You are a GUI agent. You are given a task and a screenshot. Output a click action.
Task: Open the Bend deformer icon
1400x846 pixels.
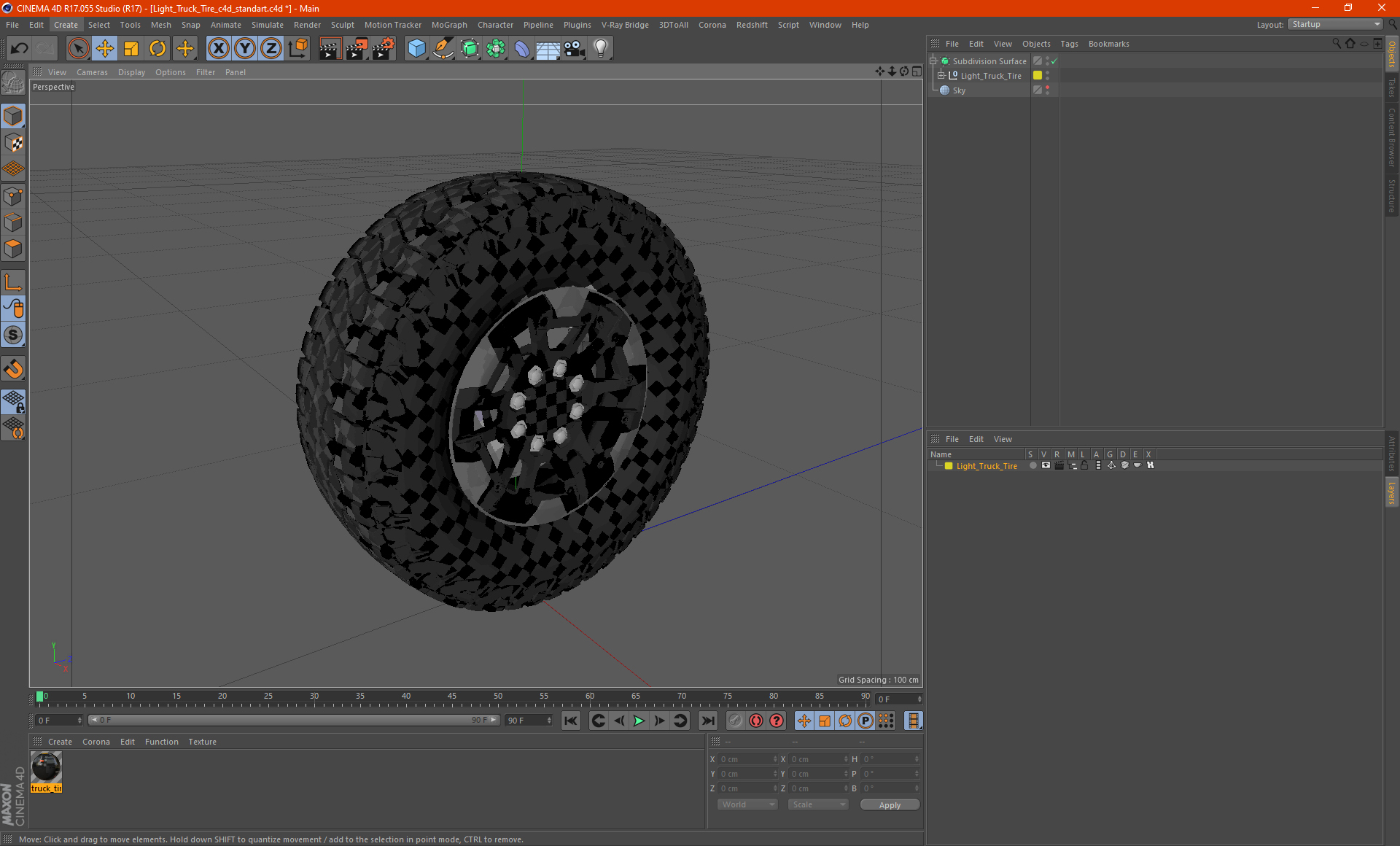pos(522,49)
